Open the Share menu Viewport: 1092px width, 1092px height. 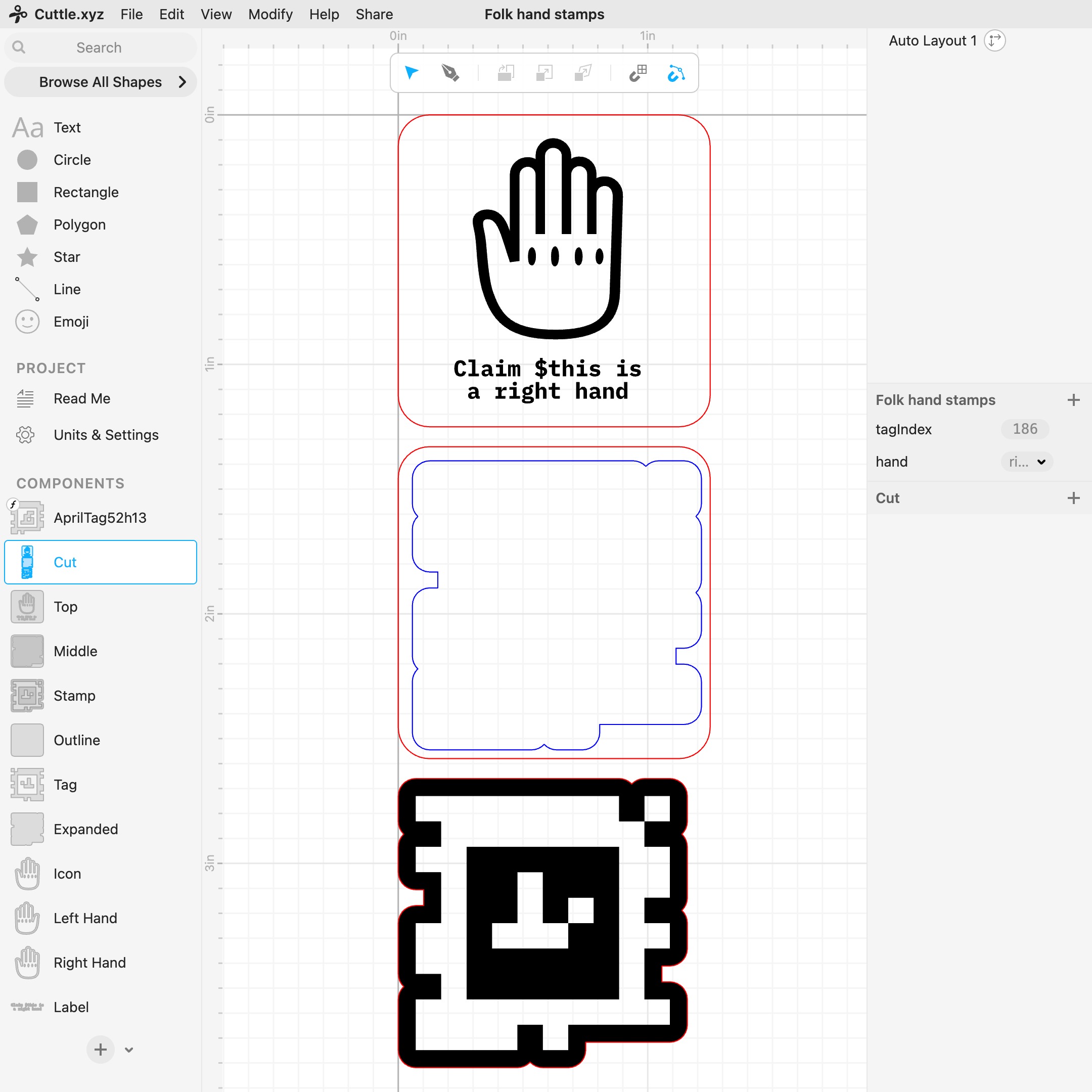(374, 14)
